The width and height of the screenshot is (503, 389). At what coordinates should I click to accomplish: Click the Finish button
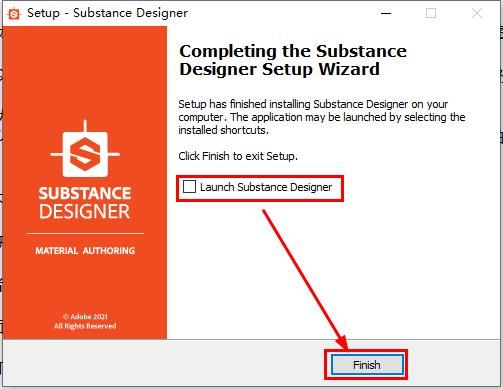coord(367,365)
